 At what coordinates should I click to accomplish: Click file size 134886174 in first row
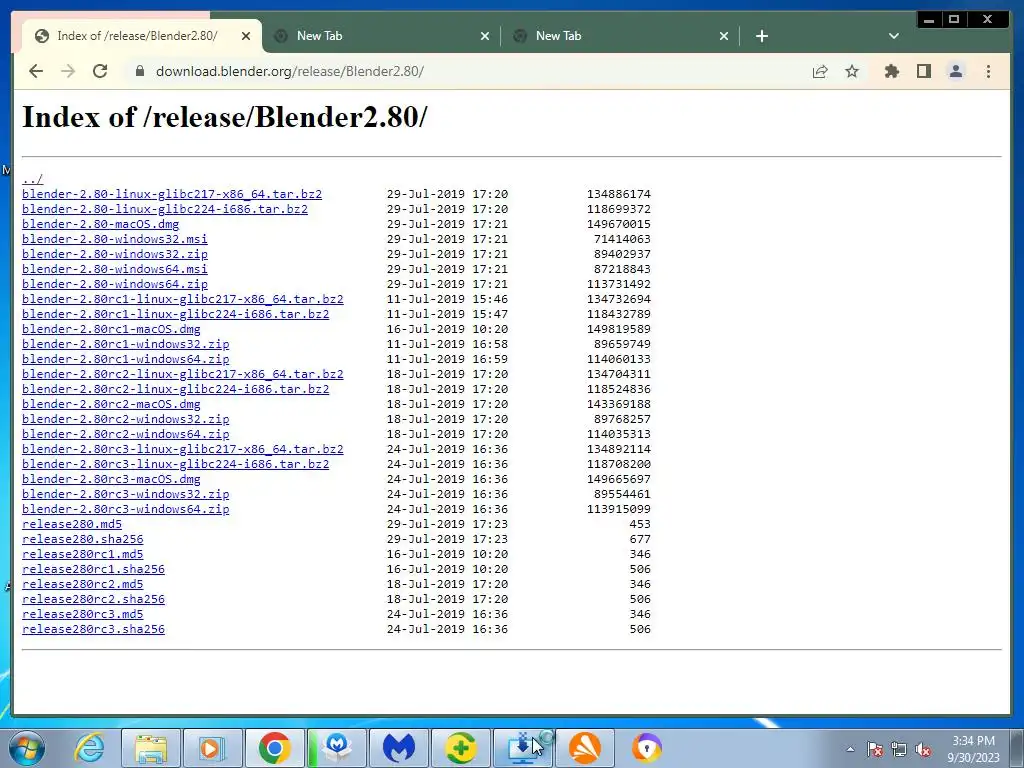(x=618, y=194)
